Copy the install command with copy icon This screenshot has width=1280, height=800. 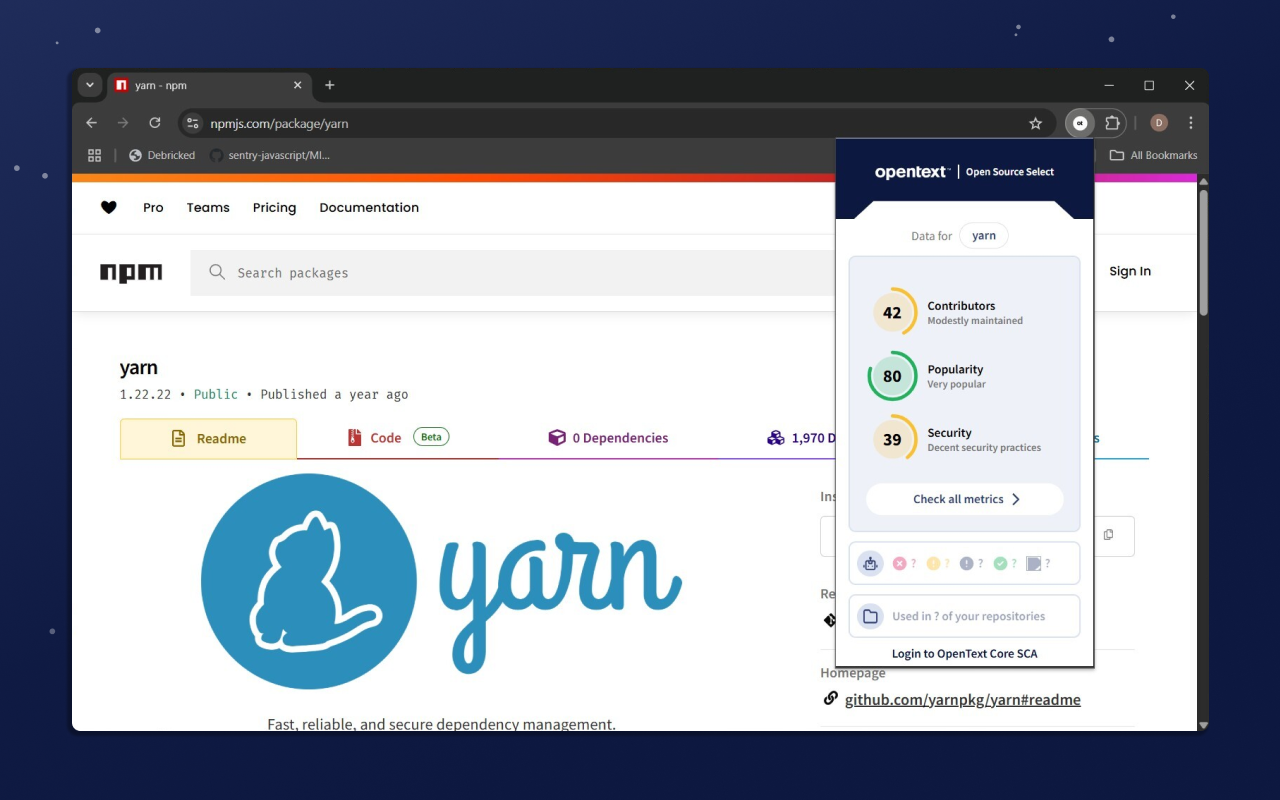point(1108,535)
